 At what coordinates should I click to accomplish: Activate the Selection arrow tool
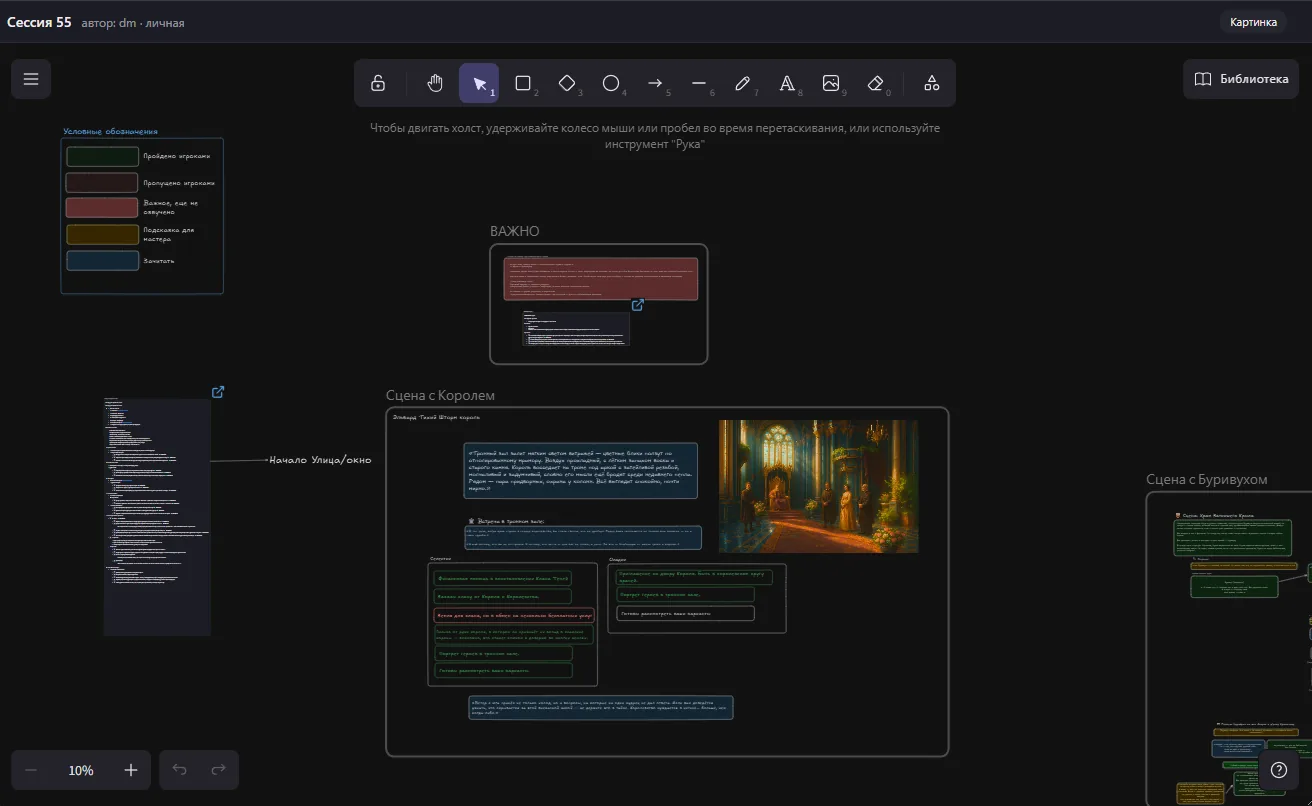click(x=479, y=83)
